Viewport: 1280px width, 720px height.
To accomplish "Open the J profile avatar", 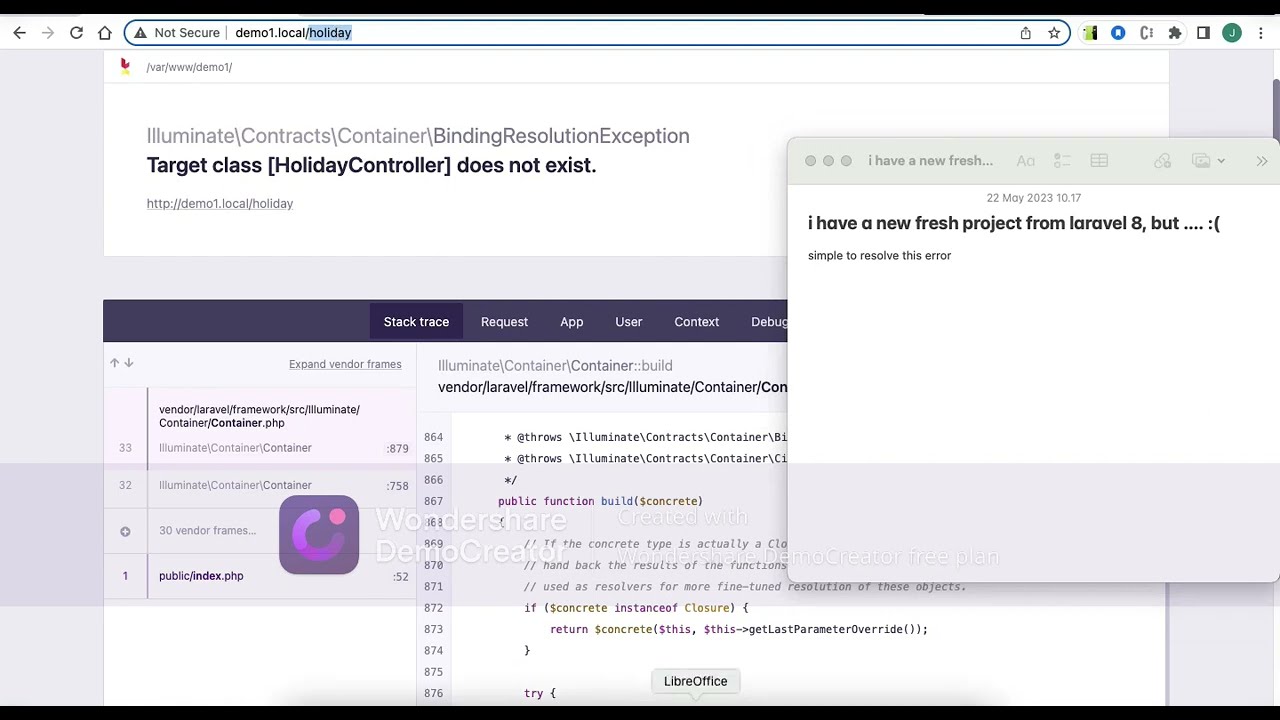I will pos(1232,33).
